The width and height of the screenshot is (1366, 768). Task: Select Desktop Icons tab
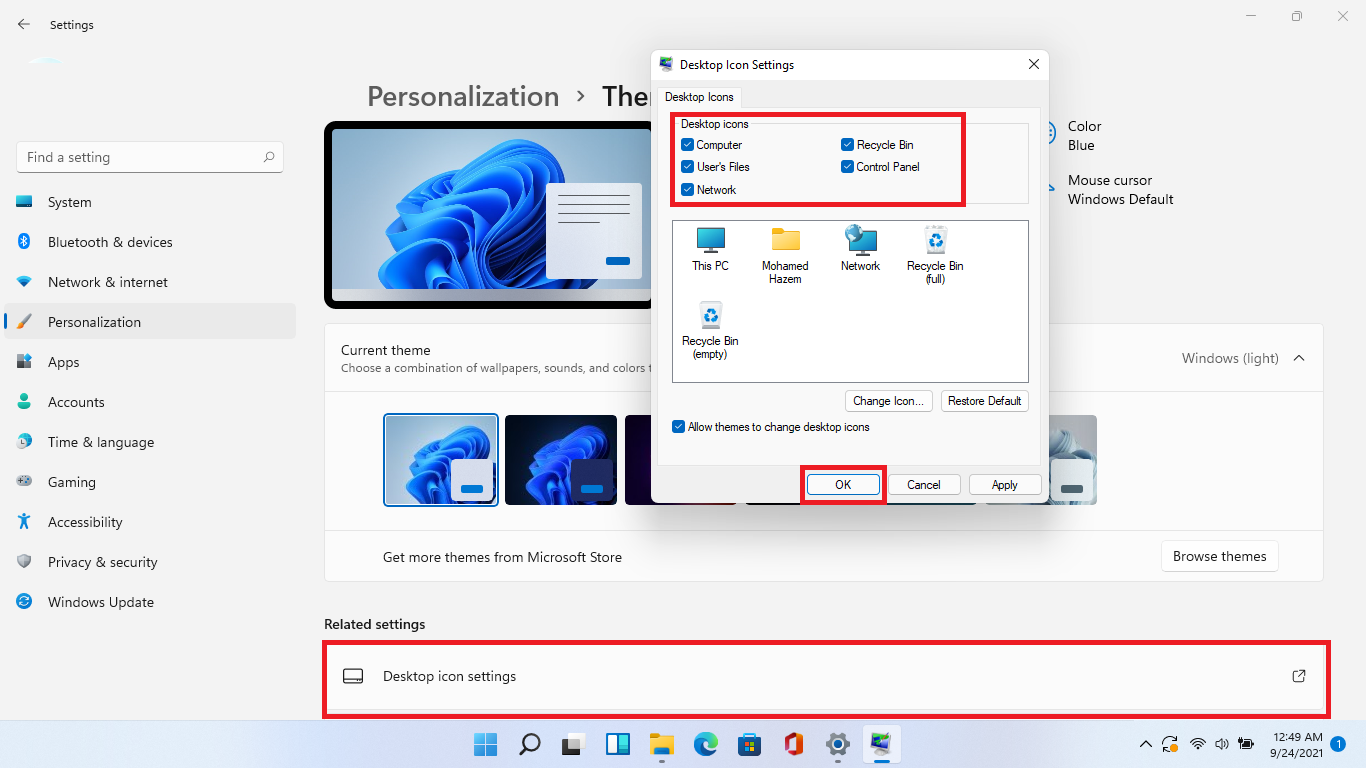tap(699, 97)
